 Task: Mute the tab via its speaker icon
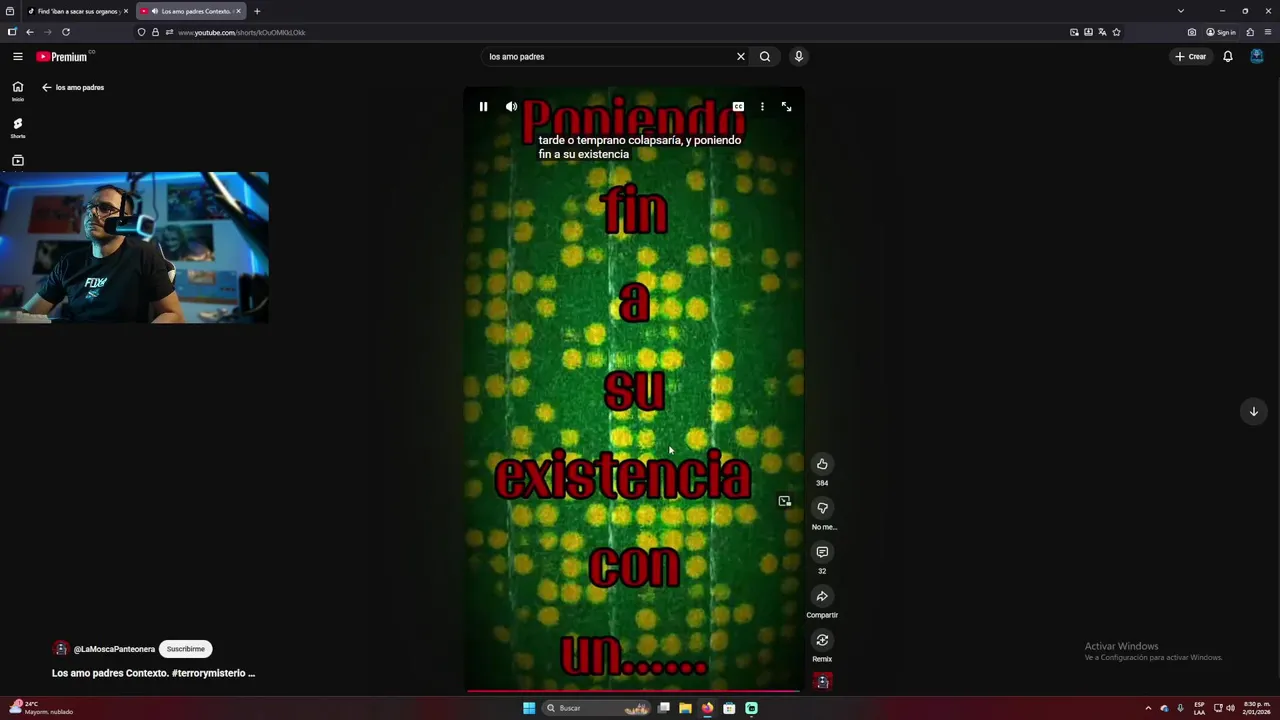pyautogui.click(x=154, y=11)
